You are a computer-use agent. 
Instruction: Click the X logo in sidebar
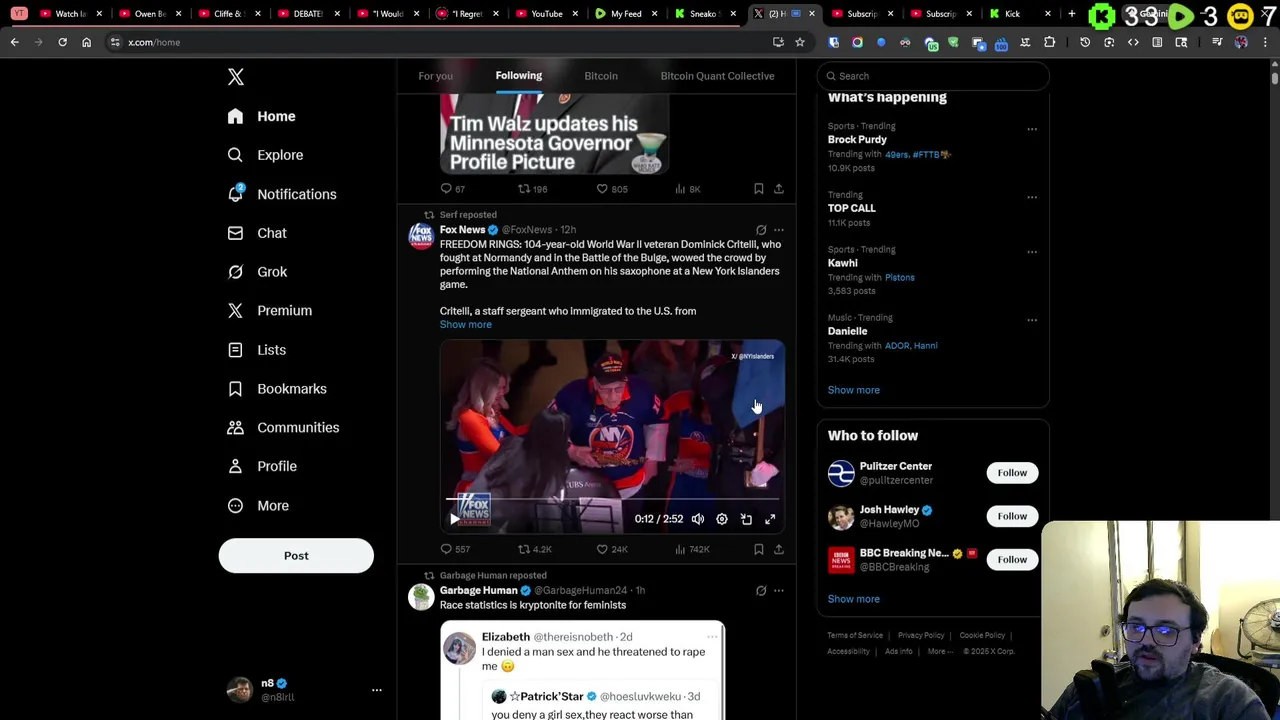[236, 77]
